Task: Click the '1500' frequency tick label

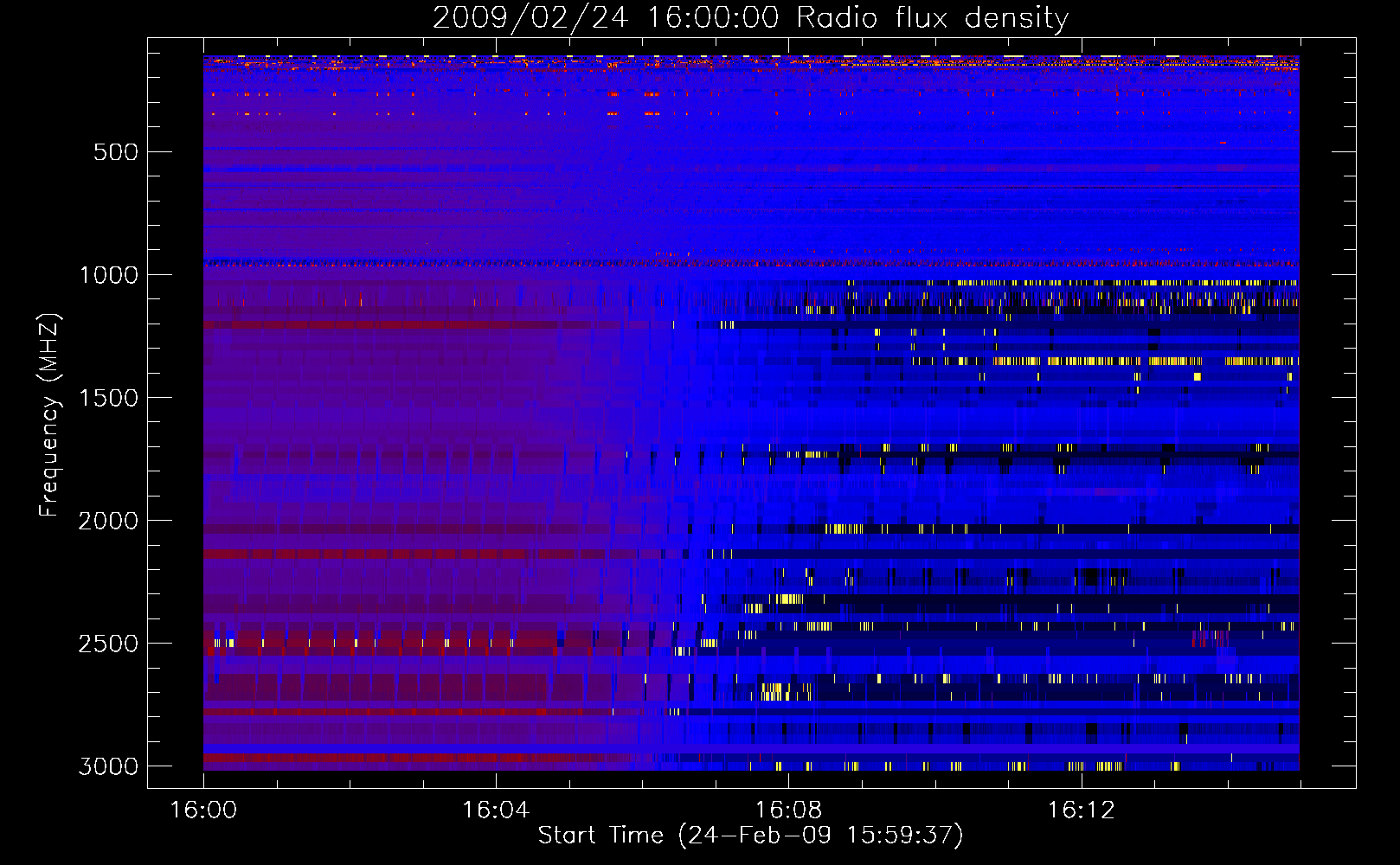Action: 108,398
